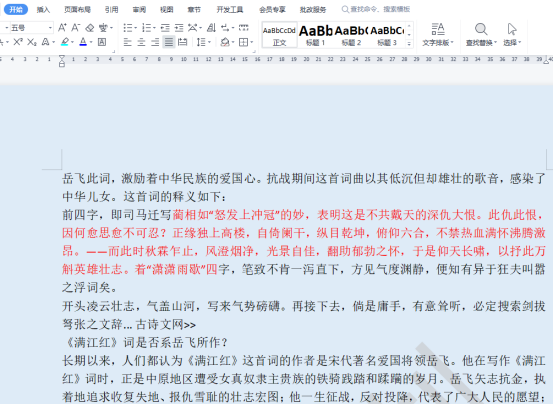
Task: Toggle paragraph marks display icon
Action: pyautogui.click(x=225, y=27)
